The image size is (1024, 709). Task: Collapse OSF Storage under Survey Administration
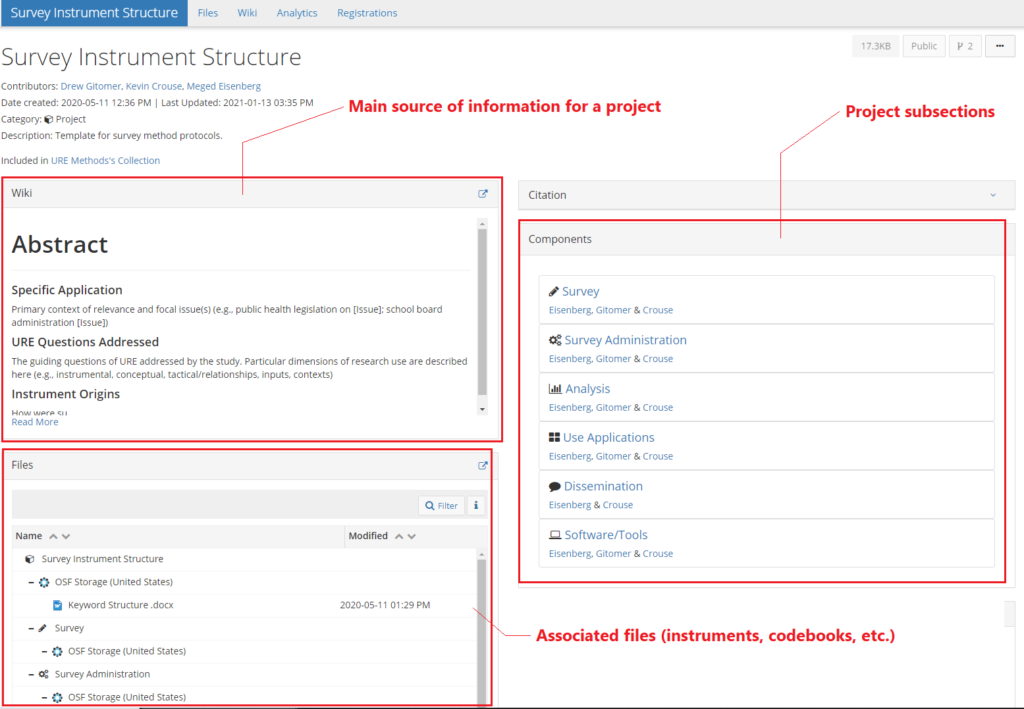(44, 697)
